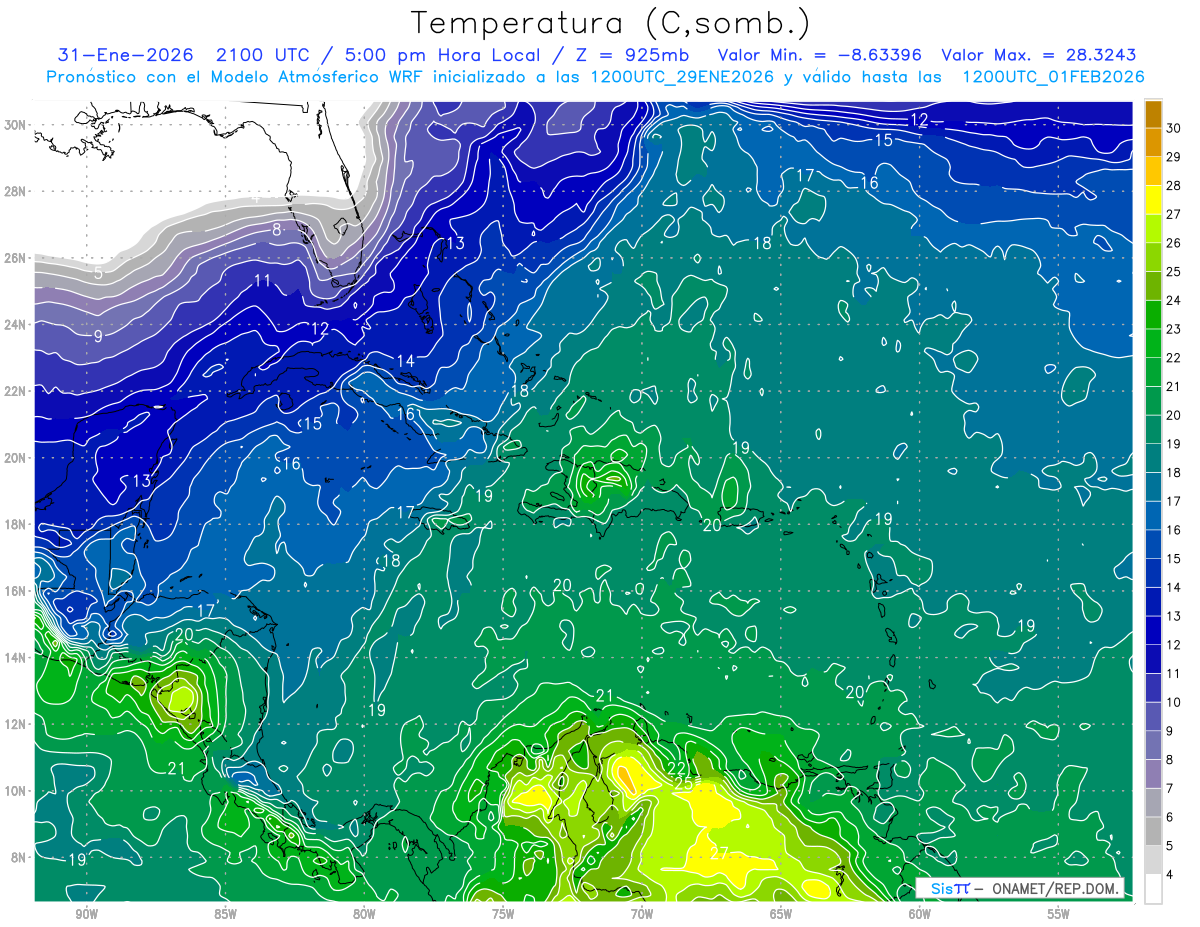Pick the top colorbar swatch above 30
The width and height of the screenshot is (1200, 927).
1153,114
